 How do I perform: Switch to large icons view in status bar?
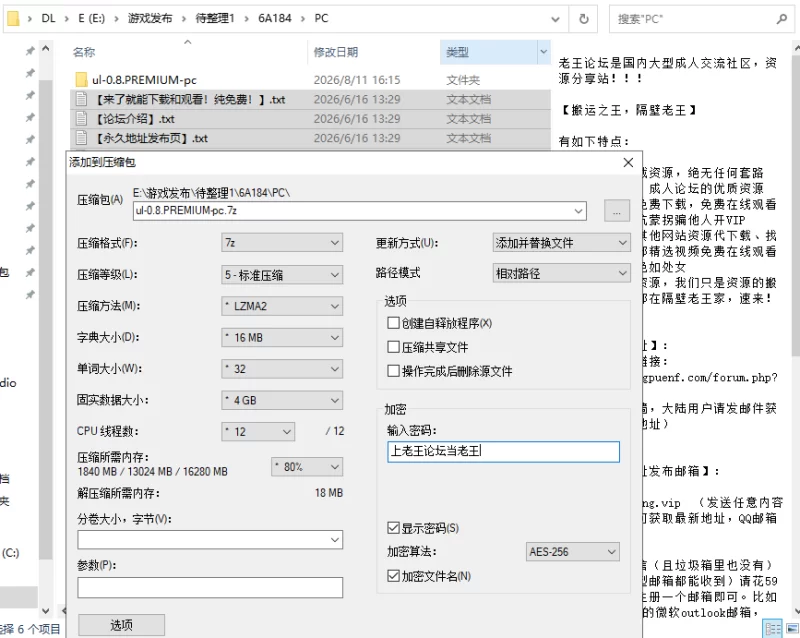pos(791,628)
